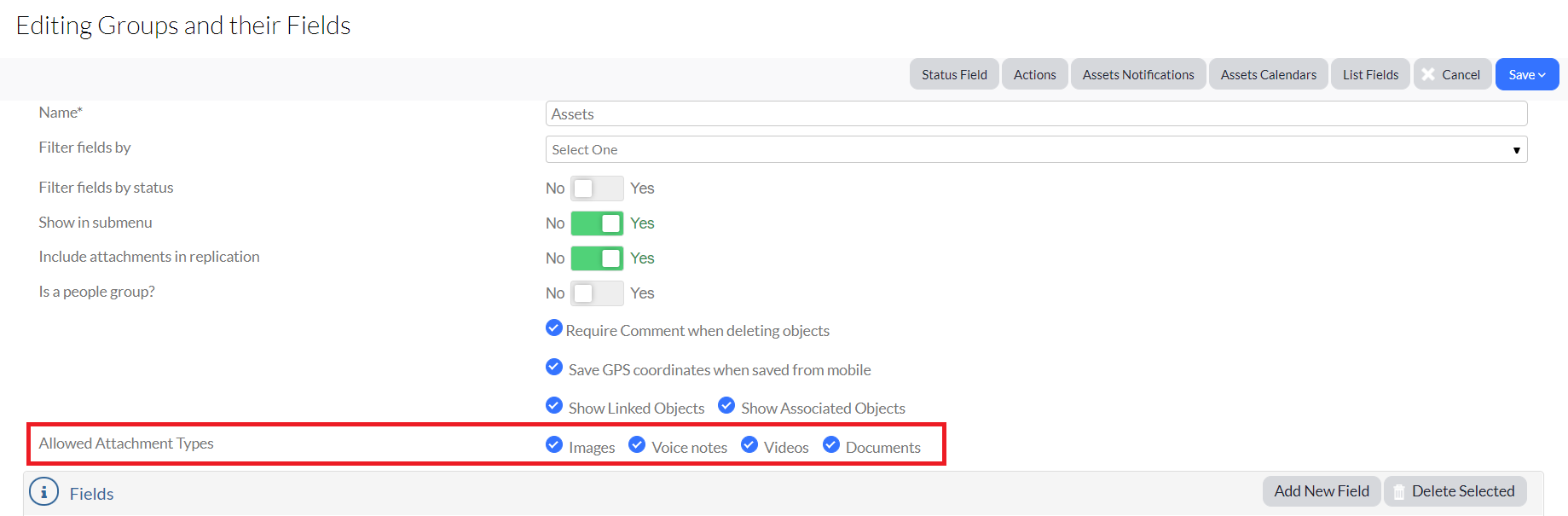Enable Filter fields by status switch
Viewport: 1568px width, 516px height.
(596, 188)
